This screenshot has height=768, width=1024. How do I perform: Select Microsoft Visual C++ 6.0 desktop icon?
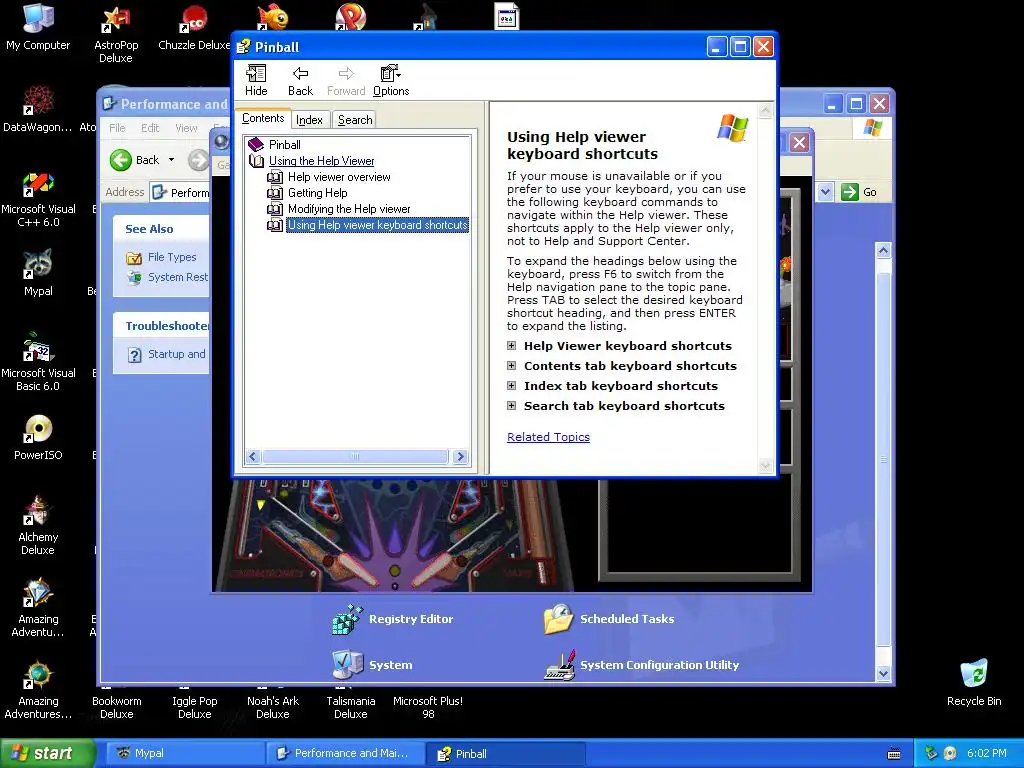[x=38, y=199]
